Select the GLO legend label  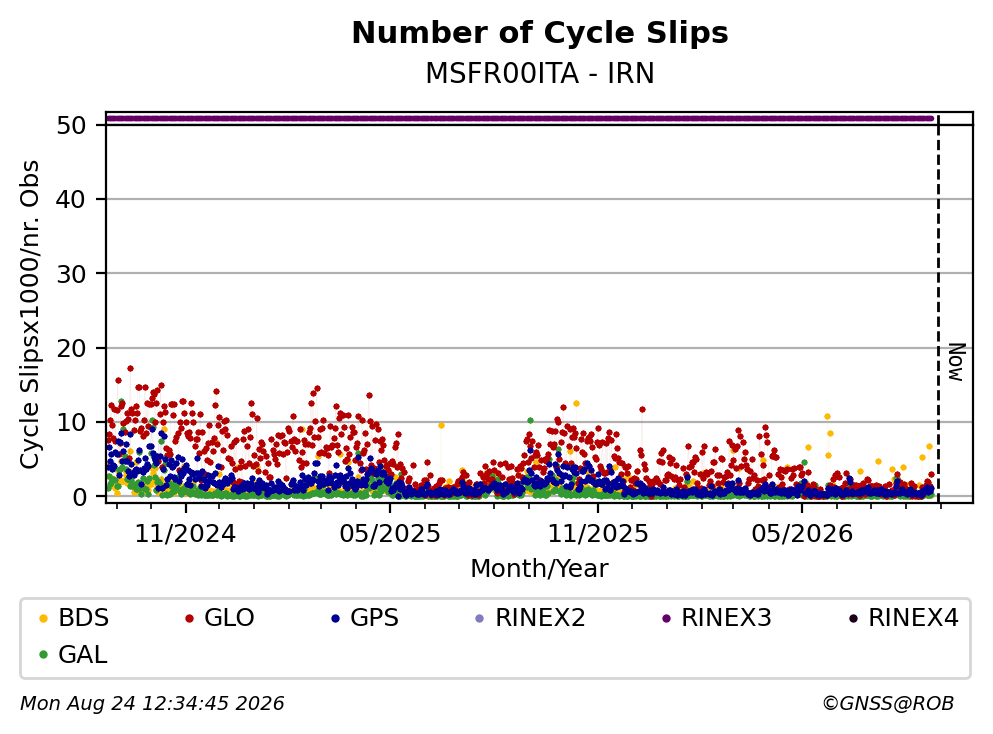(x=229, y=618)
